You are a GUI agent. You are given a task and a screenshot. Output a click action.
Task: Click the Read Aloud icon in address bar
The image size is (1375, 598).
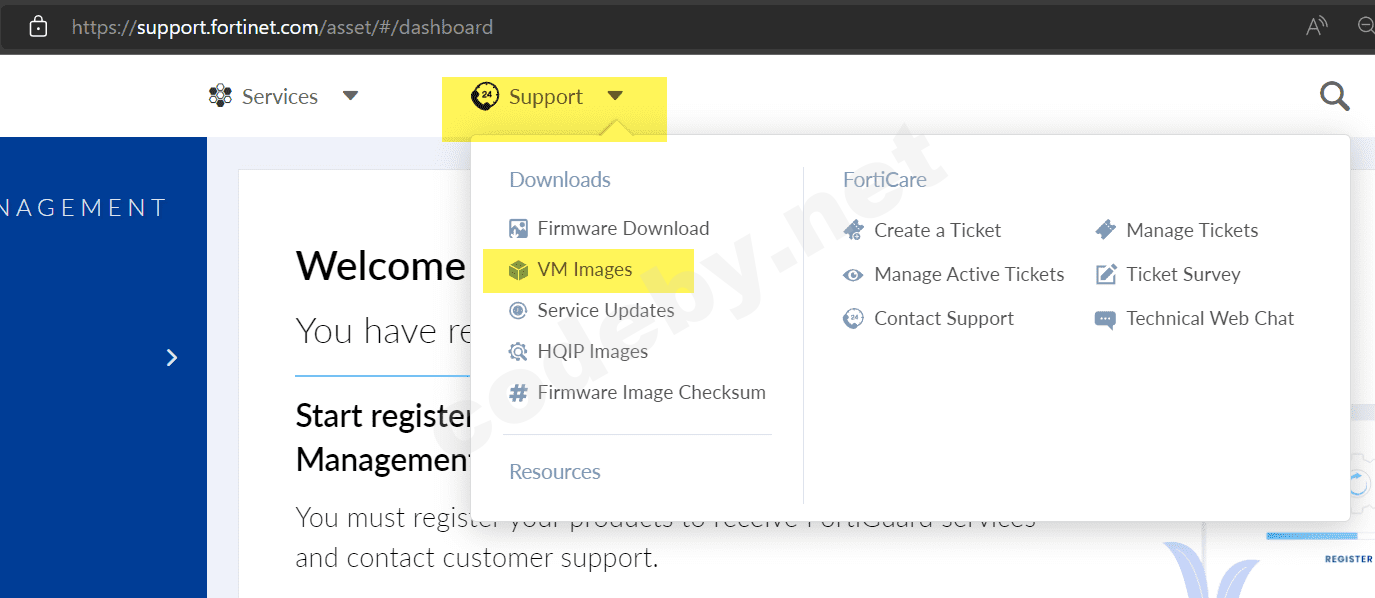1316,27
